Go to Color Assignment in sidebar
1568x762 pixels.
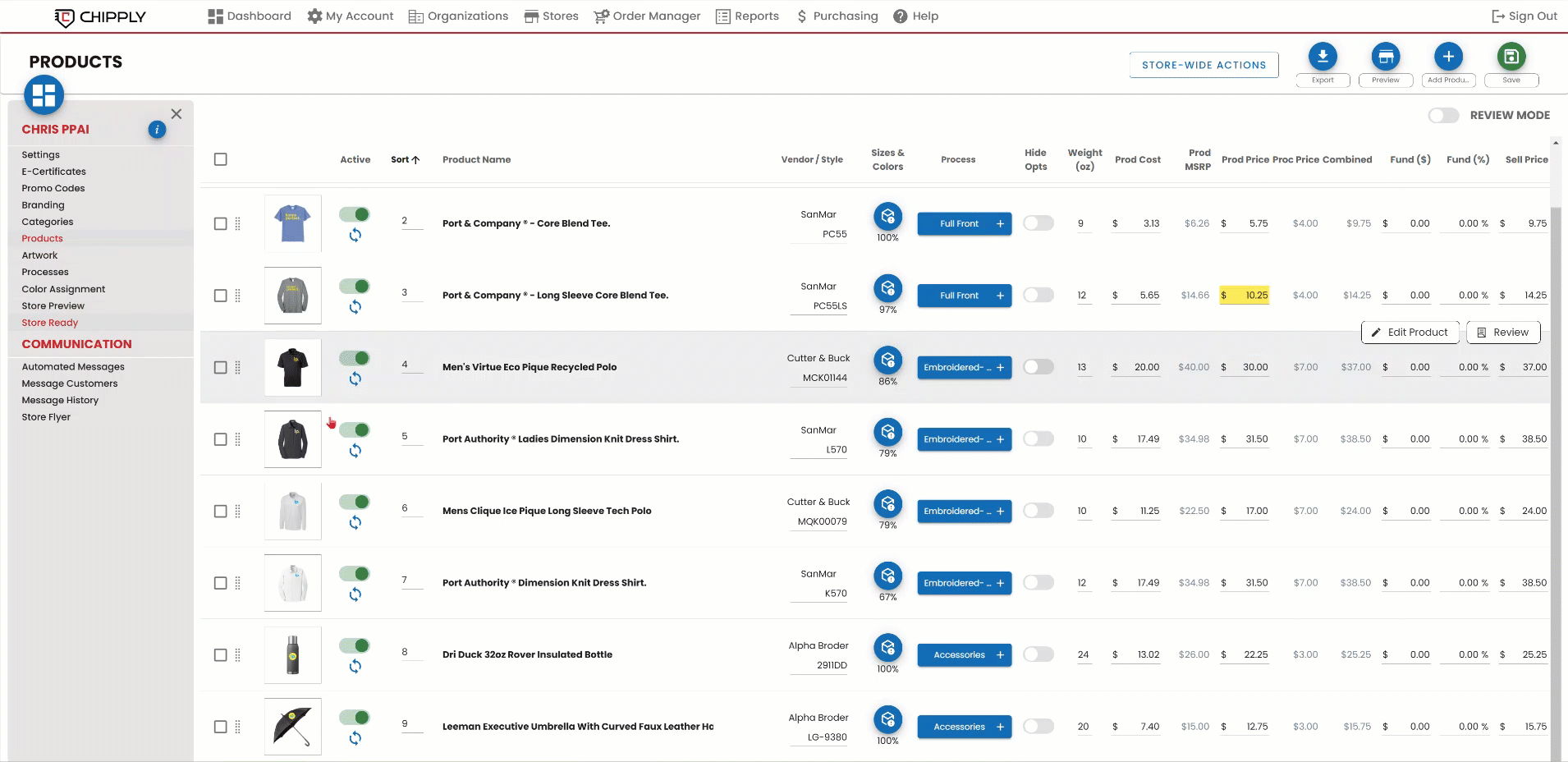tap(63, 289)
